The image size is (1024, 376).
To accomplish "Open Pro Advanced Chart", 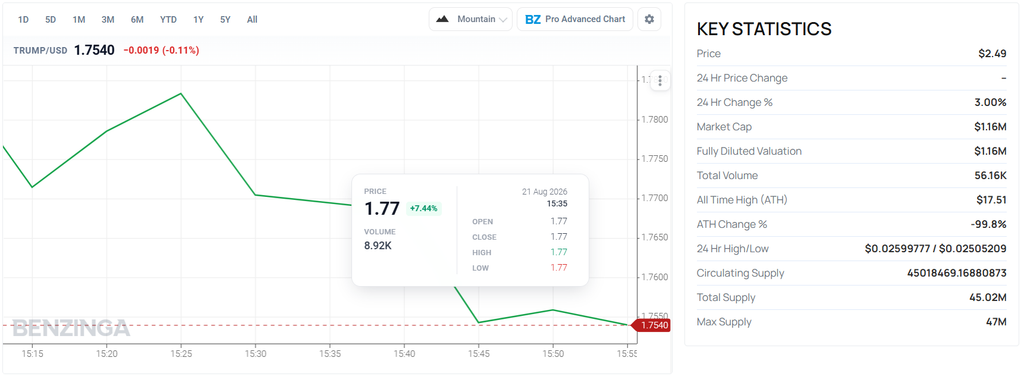I will (x=575, y=20).
